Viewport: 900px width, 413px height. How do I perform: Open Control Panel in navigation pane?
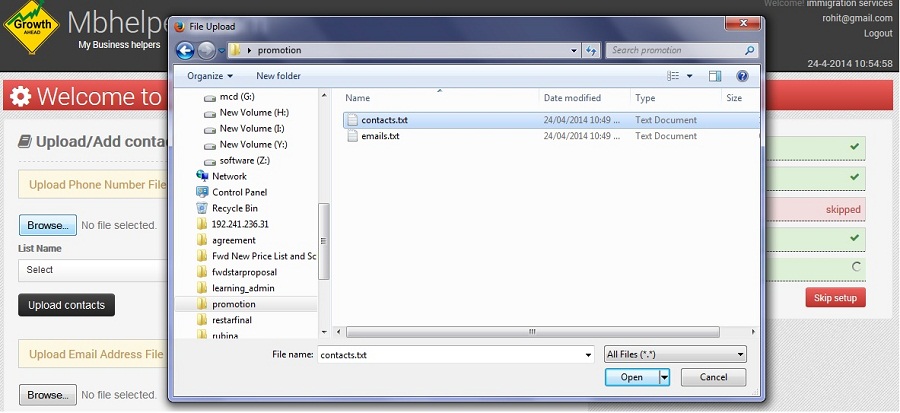(x=239, y=192)
